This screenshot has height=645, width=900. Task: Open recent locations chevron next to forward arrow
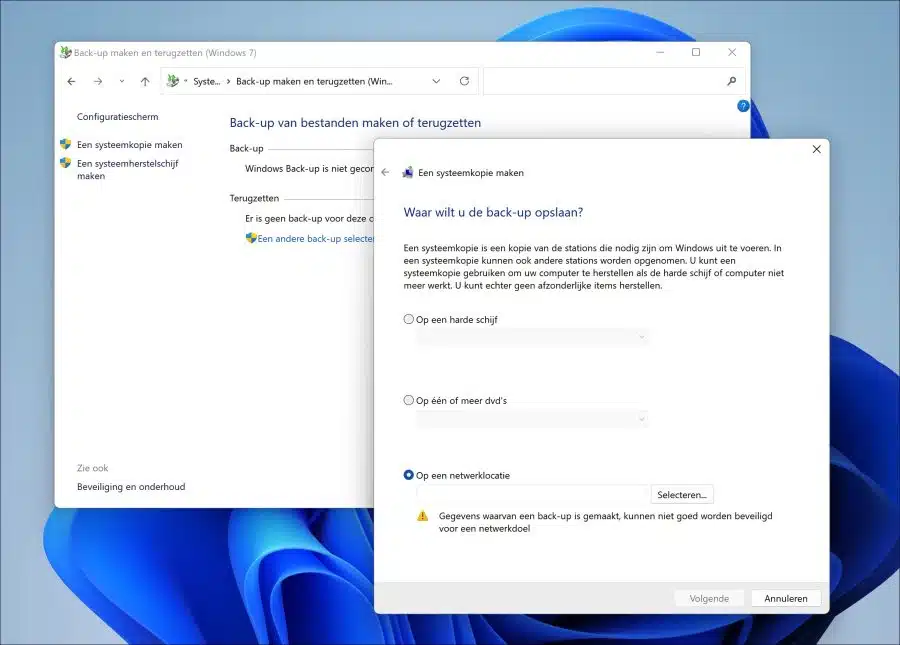tap(122, 81)
